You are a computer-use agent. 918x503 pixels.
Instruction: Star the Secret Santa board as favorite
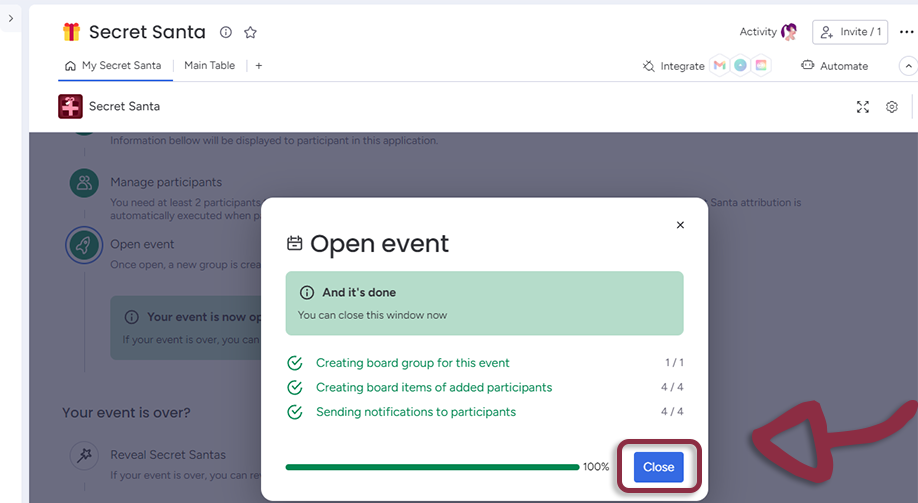click(x=250, y=33)
